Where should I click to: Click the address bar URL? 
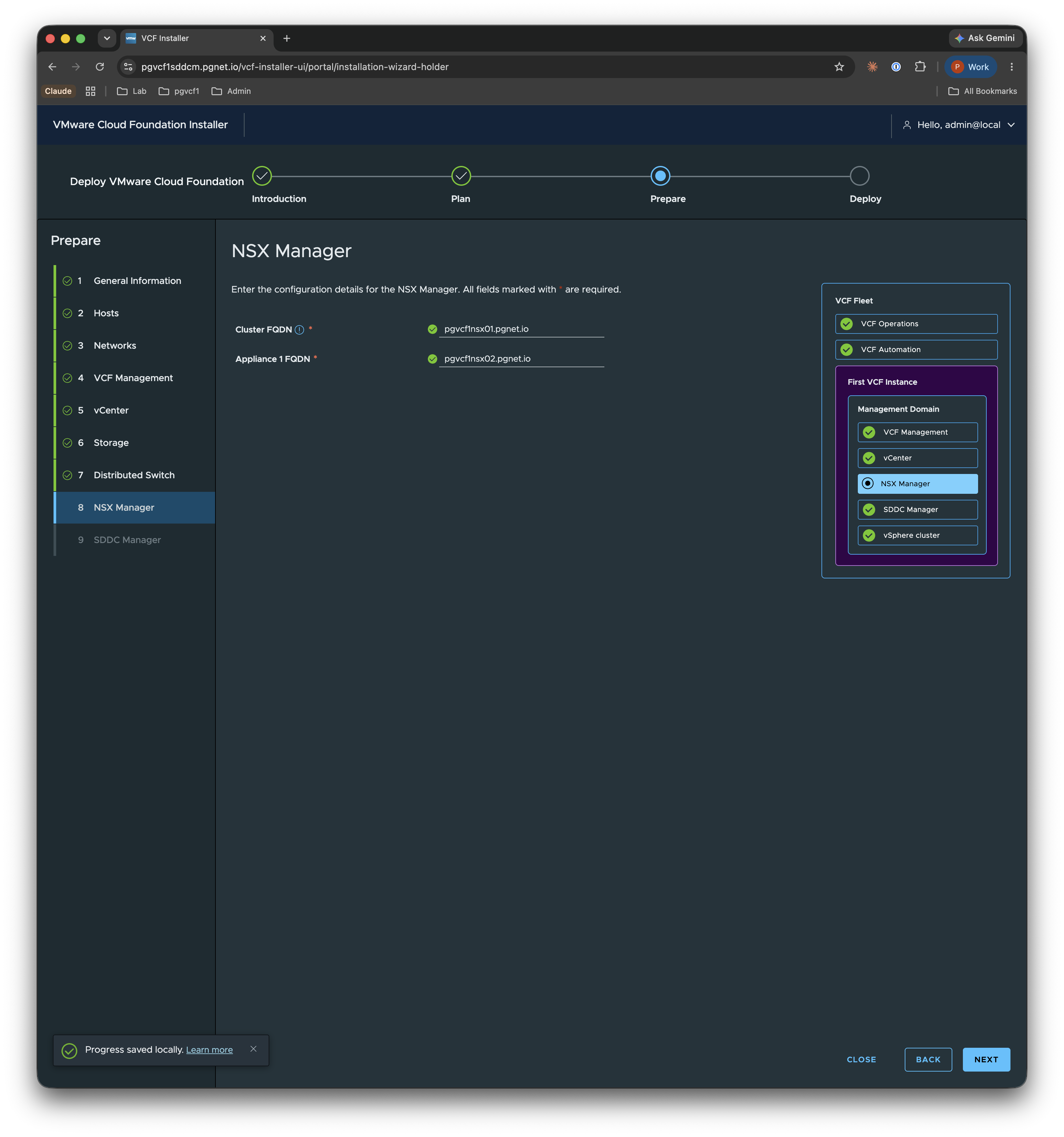(295, 67)
